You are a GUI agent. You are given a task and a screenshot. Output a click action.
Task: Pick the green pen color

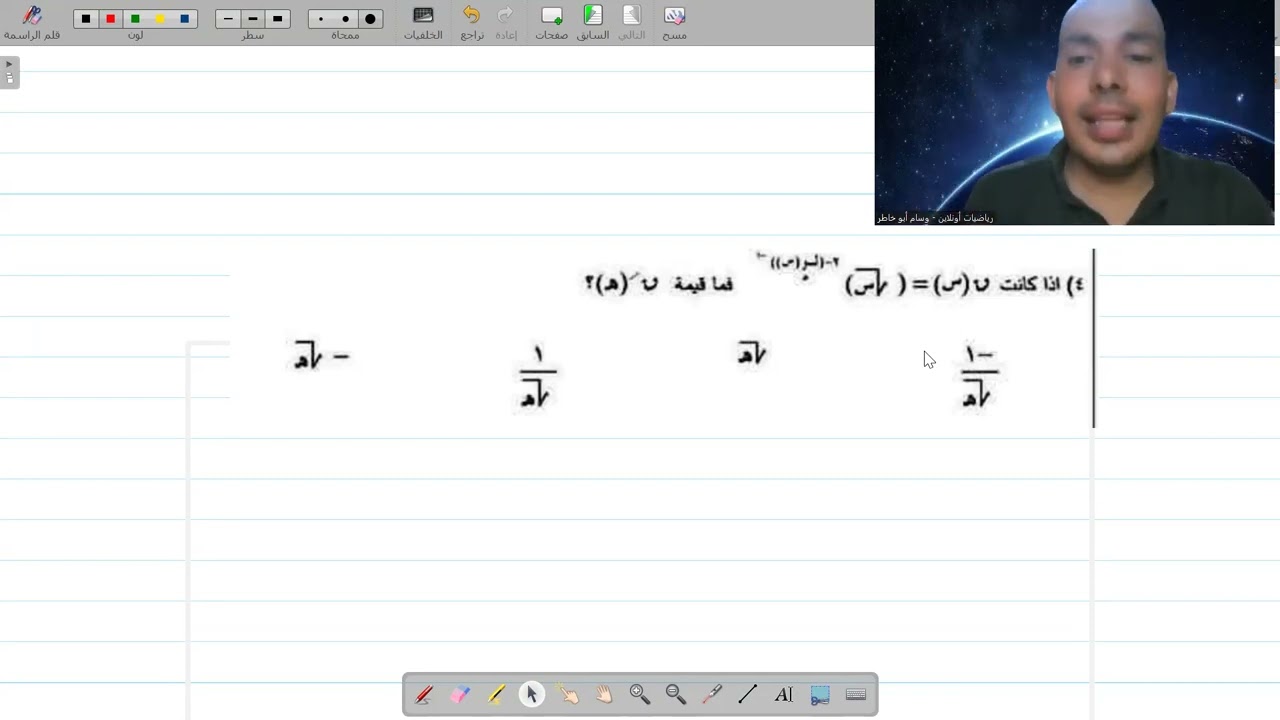tap(135, 19)
